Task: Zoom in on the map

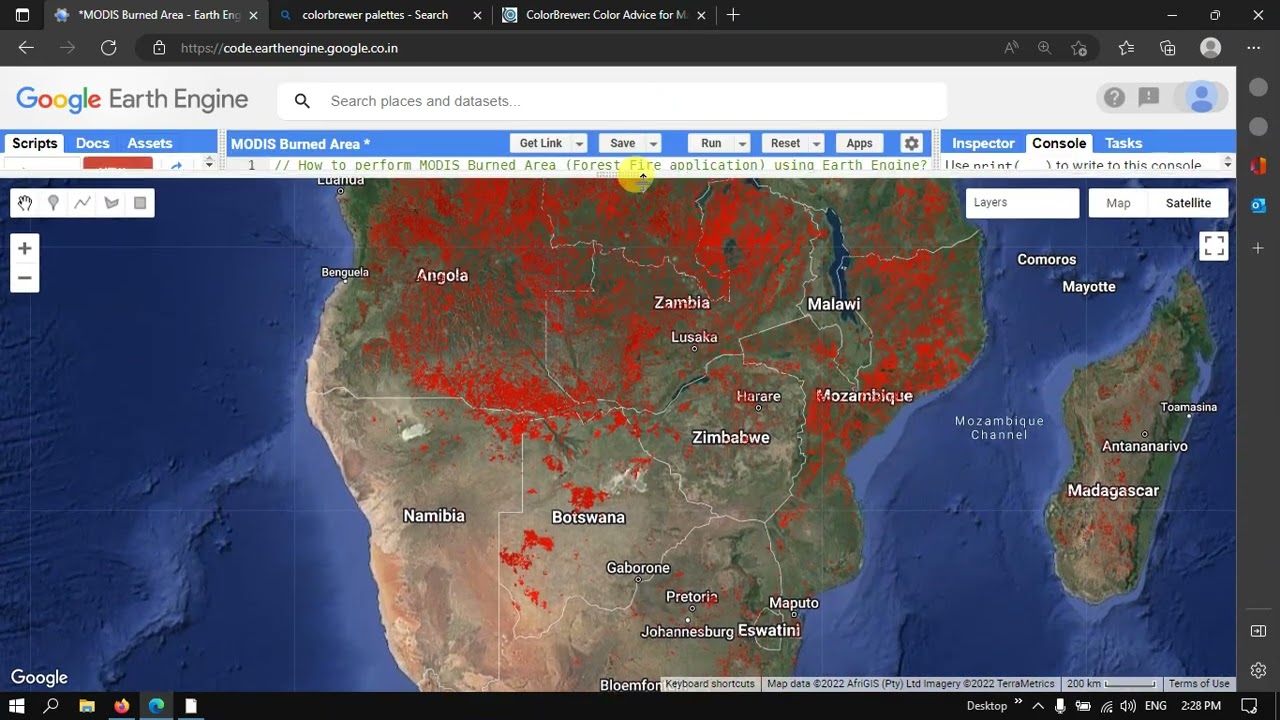Action: tap(25, 249)
